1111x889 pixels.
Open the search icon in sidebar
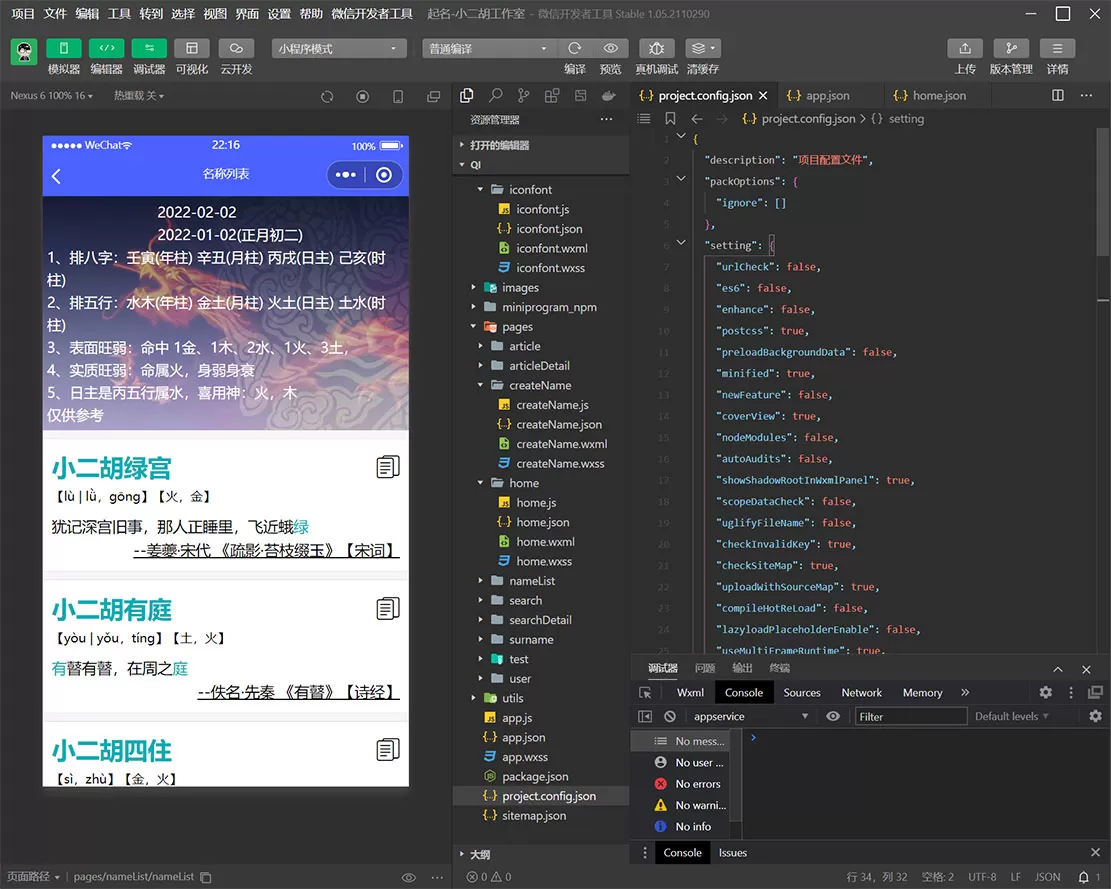(495, 95)
